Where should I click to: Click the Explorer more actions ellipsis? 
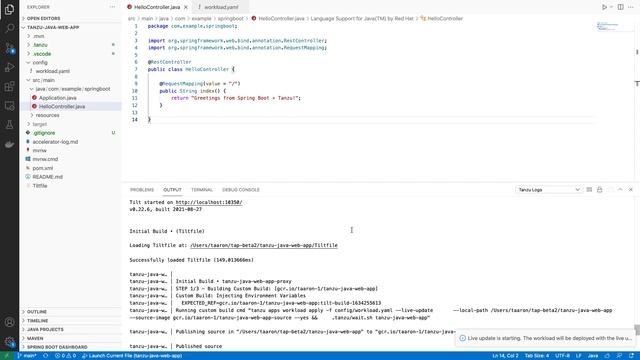click(x=113, y=7)
